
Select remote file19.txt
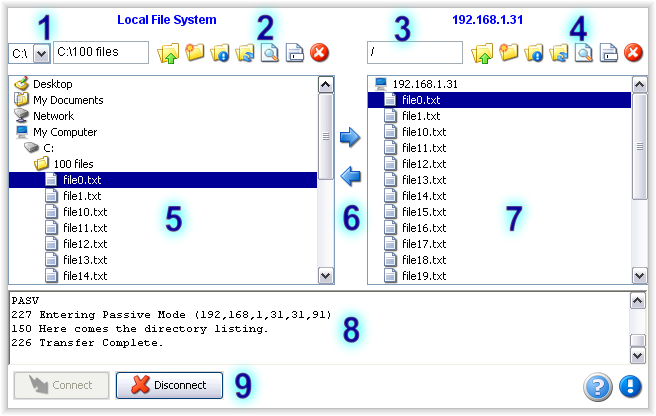(x=424, y=276)
